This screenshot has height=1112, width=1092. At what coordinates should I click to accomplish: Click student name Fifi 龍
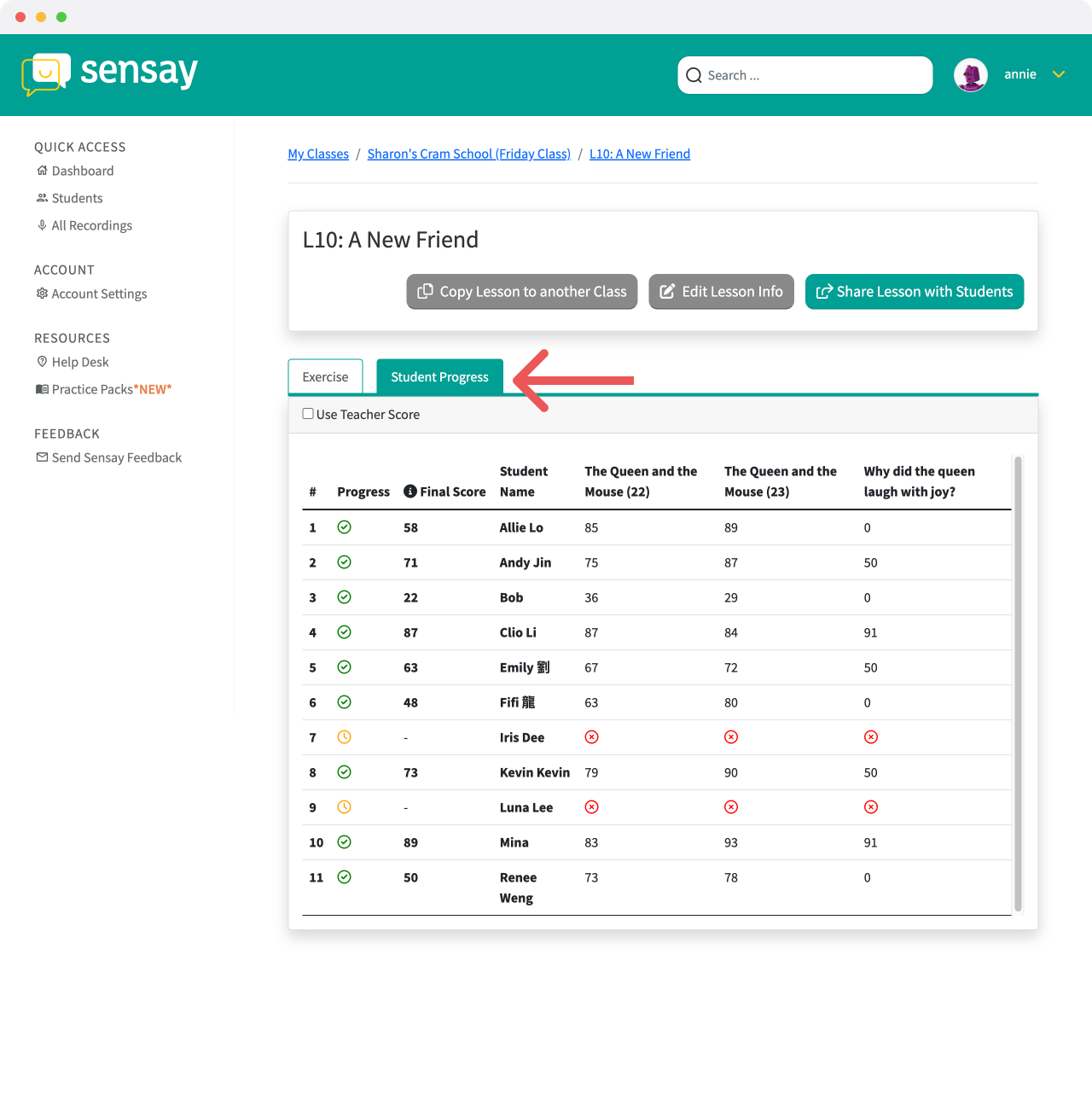pos(517,702)
